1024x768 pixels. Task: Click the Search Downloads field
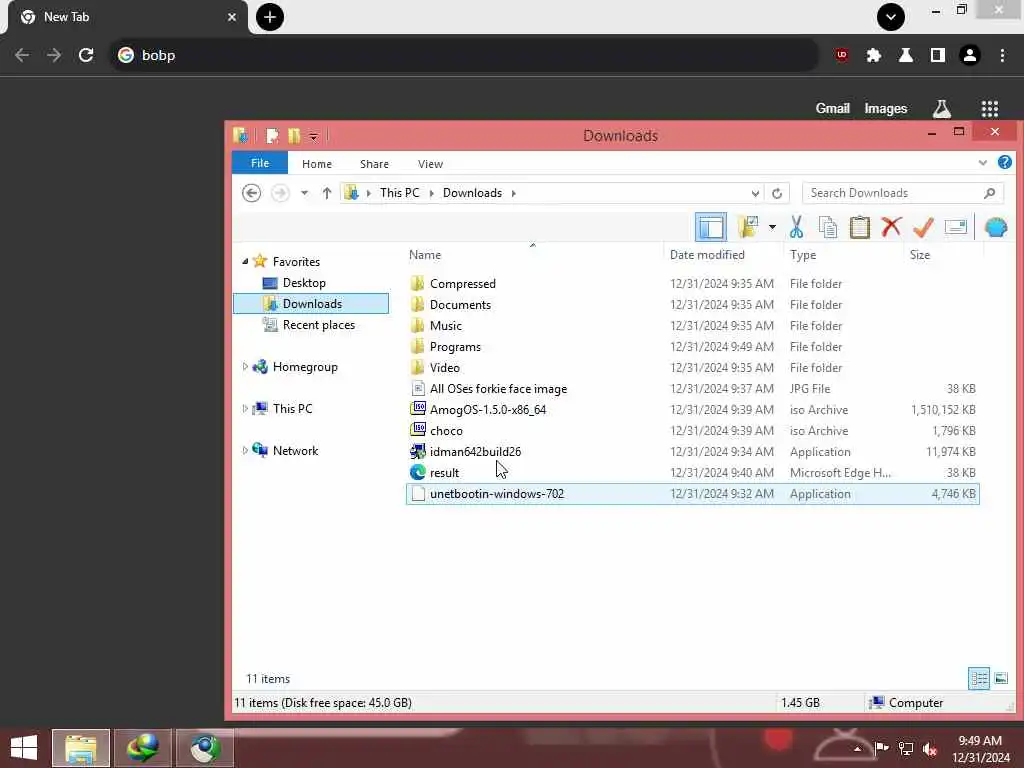(x=903, y=193)
